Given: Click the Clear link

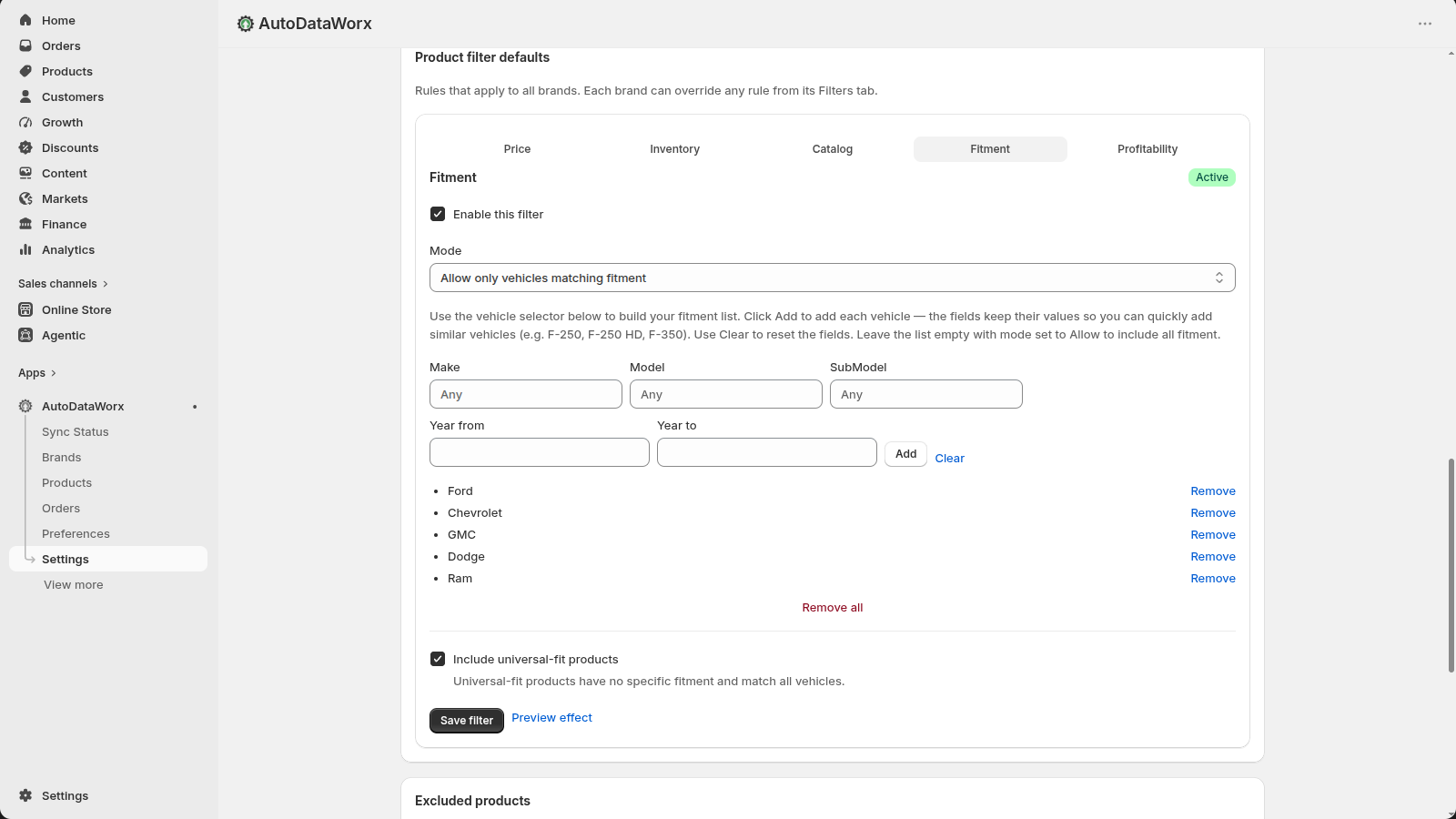Looking at the screenshot, I should coord(949,459).
